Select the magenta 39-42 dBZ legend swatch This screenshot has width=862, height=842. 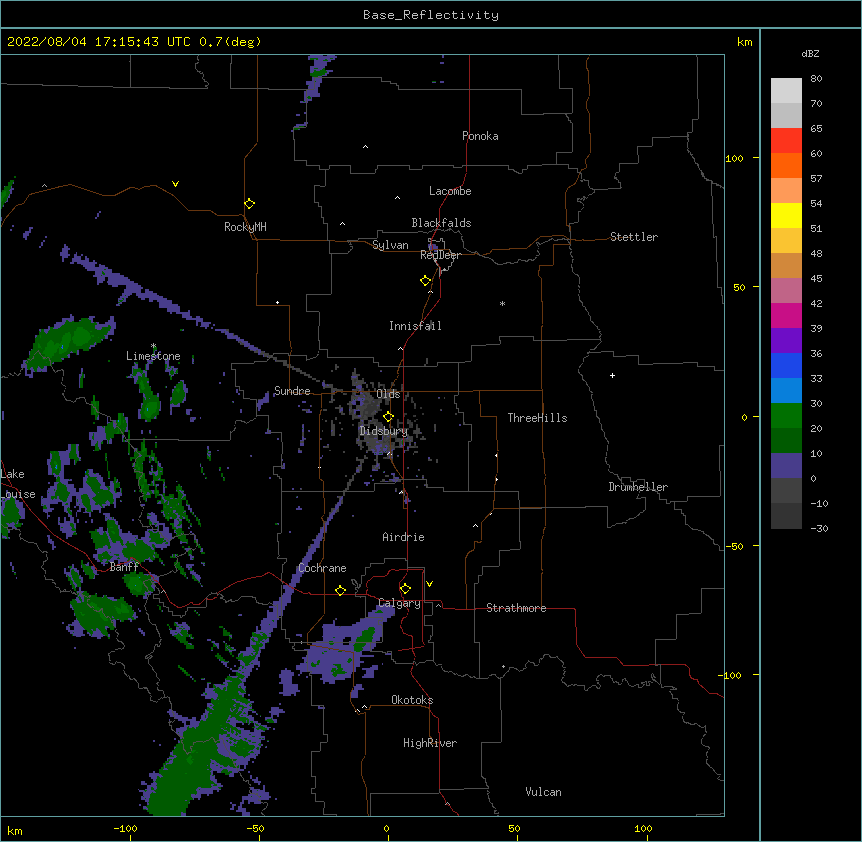click(786, 315)
